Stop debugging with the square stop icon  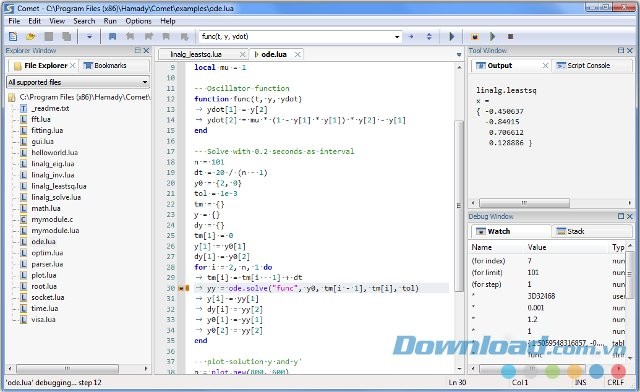(x=510, y=37)
